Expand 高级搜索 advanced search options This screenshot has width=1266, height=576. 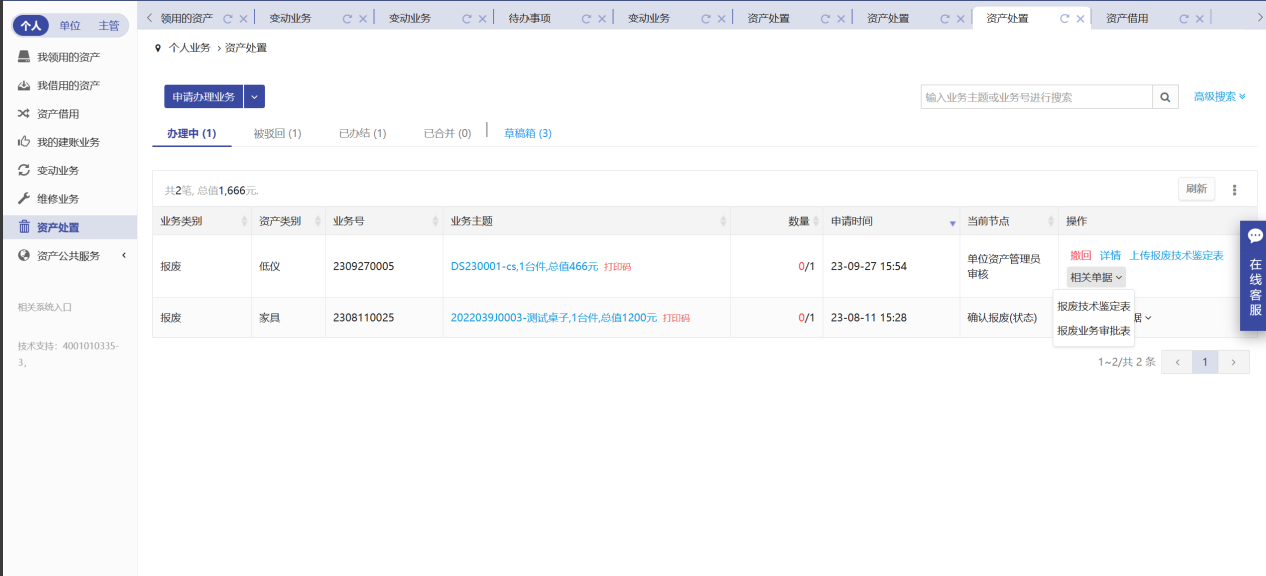pyautogui.click(x=1219, y=97)
